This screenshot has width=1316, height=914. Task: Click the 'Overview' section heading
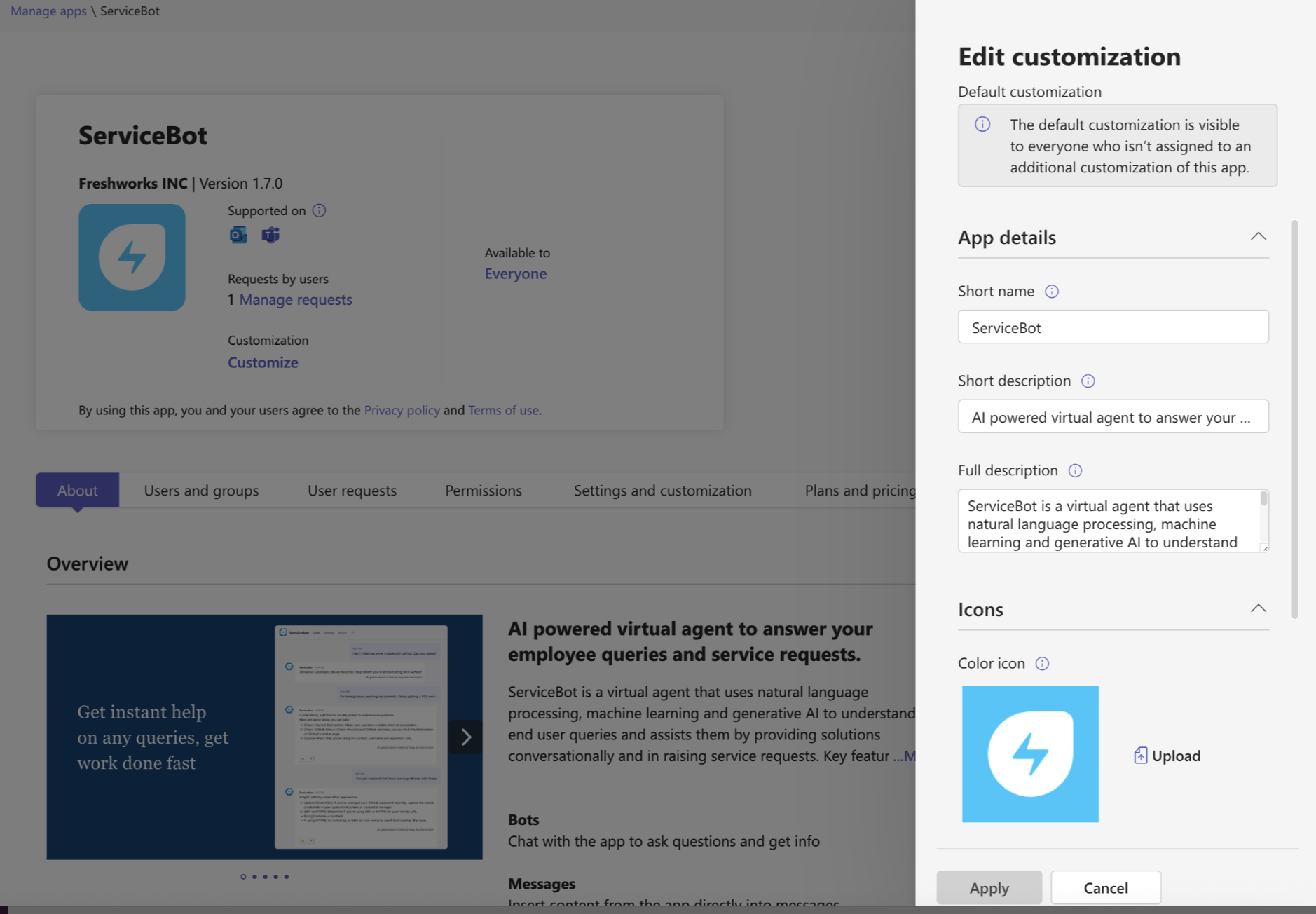88,564
